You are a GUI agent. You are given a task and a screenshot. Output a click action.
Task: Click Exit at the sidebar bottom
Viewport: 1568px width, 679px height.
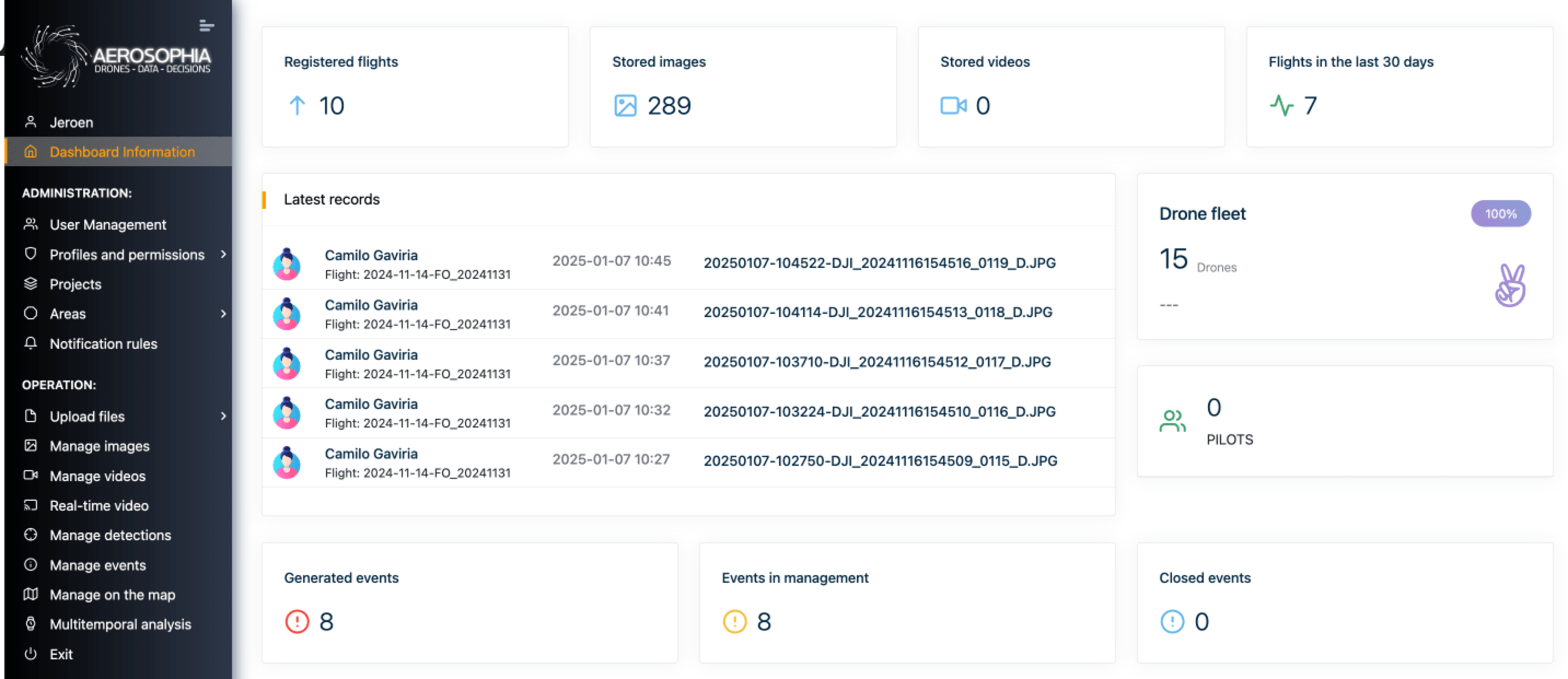(61, 654)
